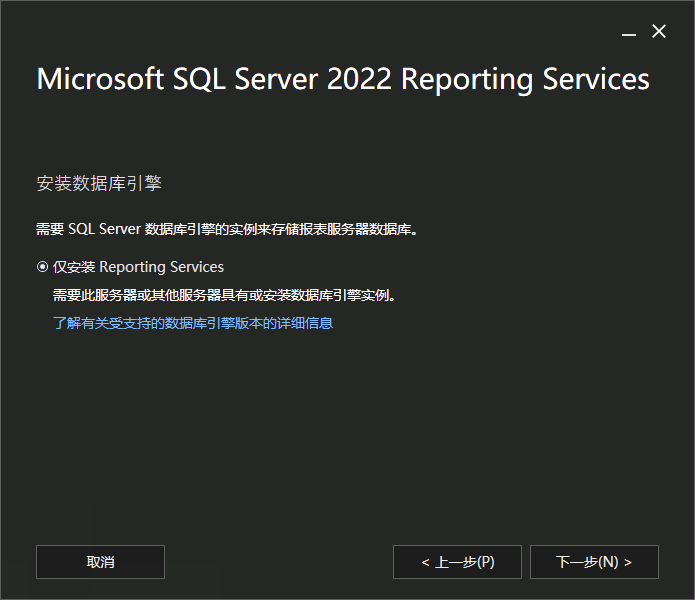Click the Microsoft SQL Server 2022 Reporting Services title
Screen dimensions: 695x600
tap(343, 79)
